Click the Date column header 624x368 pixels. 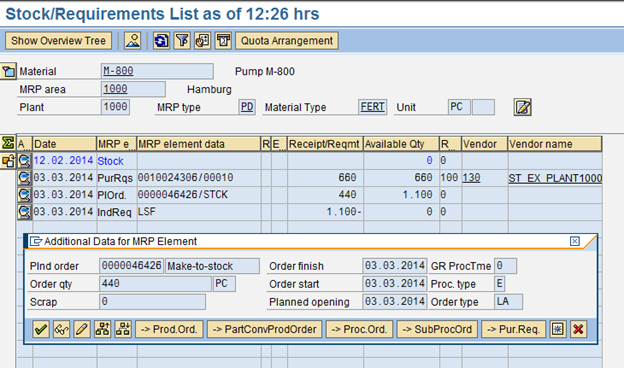click(x=64, y=144)
